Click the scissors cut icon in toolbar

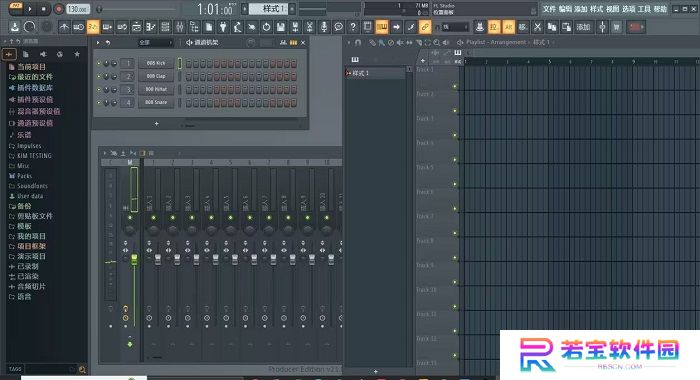coord(538,27)
